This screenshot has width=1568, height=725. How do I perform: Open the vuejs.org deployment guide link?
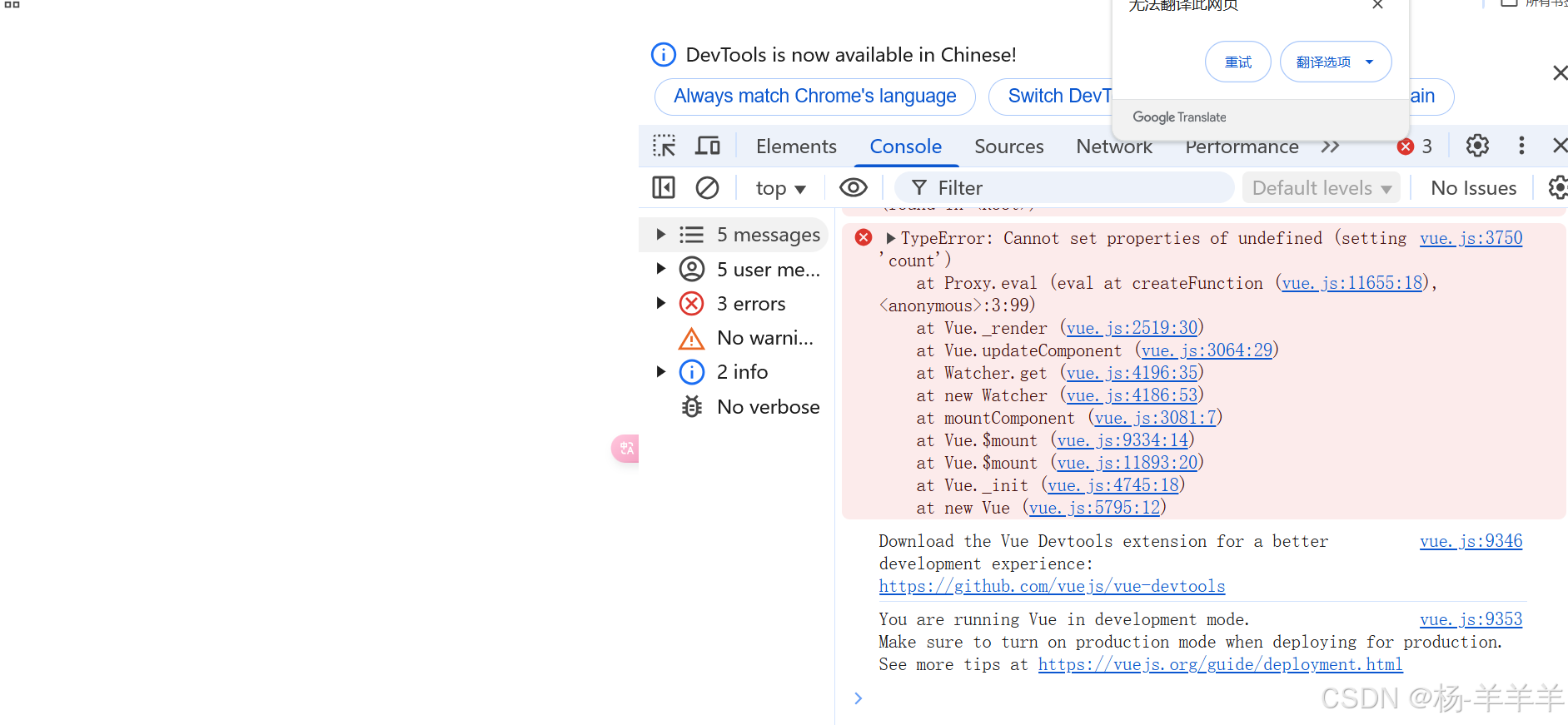tap(1220, 664)
